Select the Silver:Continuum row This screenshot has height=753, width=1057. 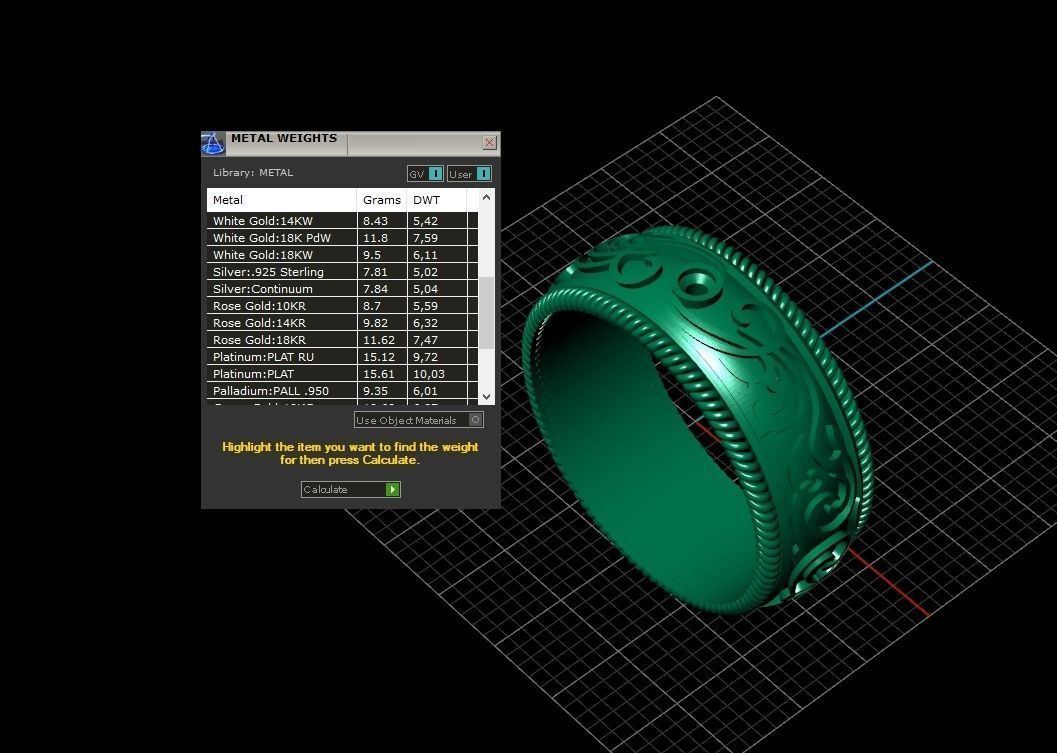tap(342, 289)
